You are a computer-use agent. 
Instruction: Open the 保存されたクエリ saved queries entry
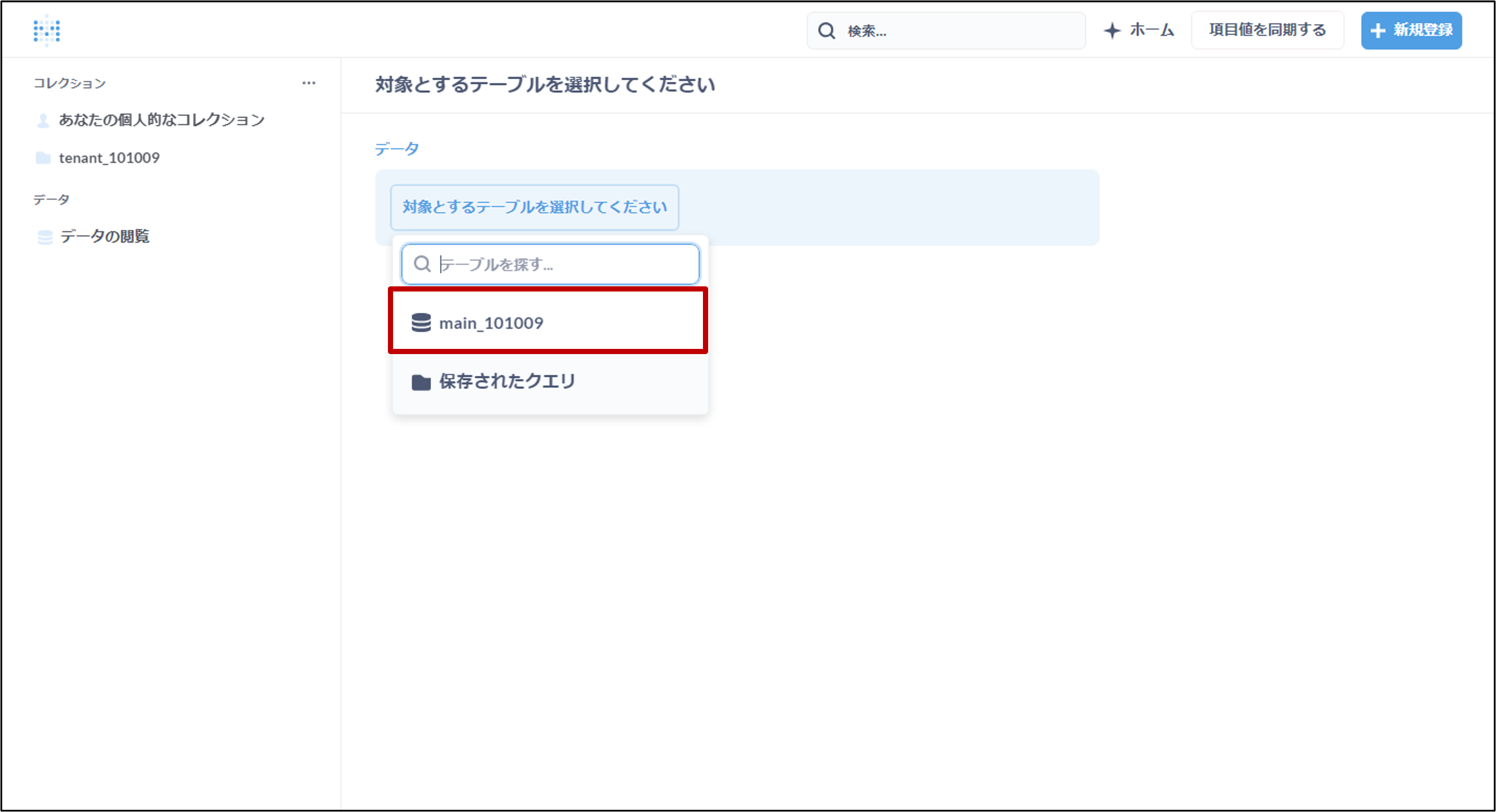point(506,381)
